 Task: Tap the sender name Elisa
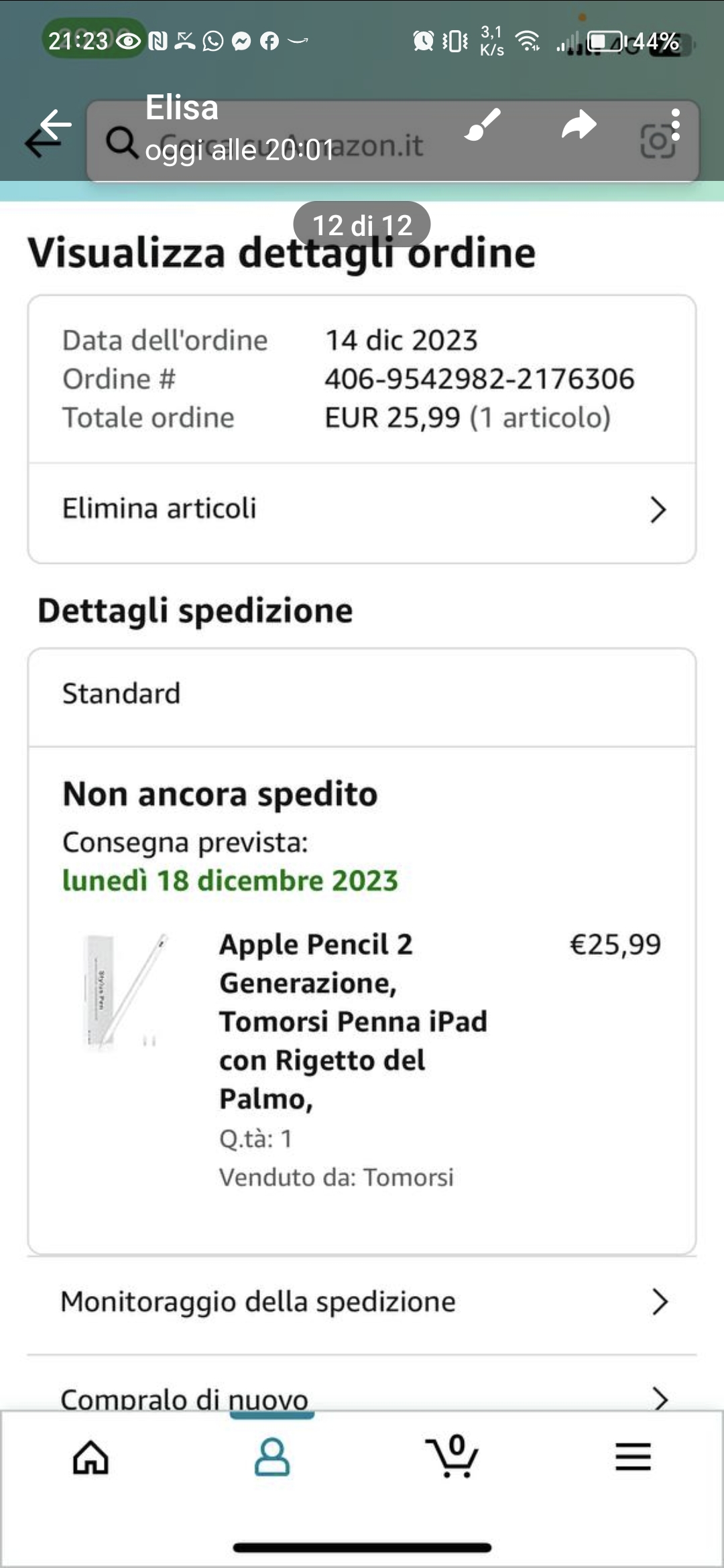(182, 107)
